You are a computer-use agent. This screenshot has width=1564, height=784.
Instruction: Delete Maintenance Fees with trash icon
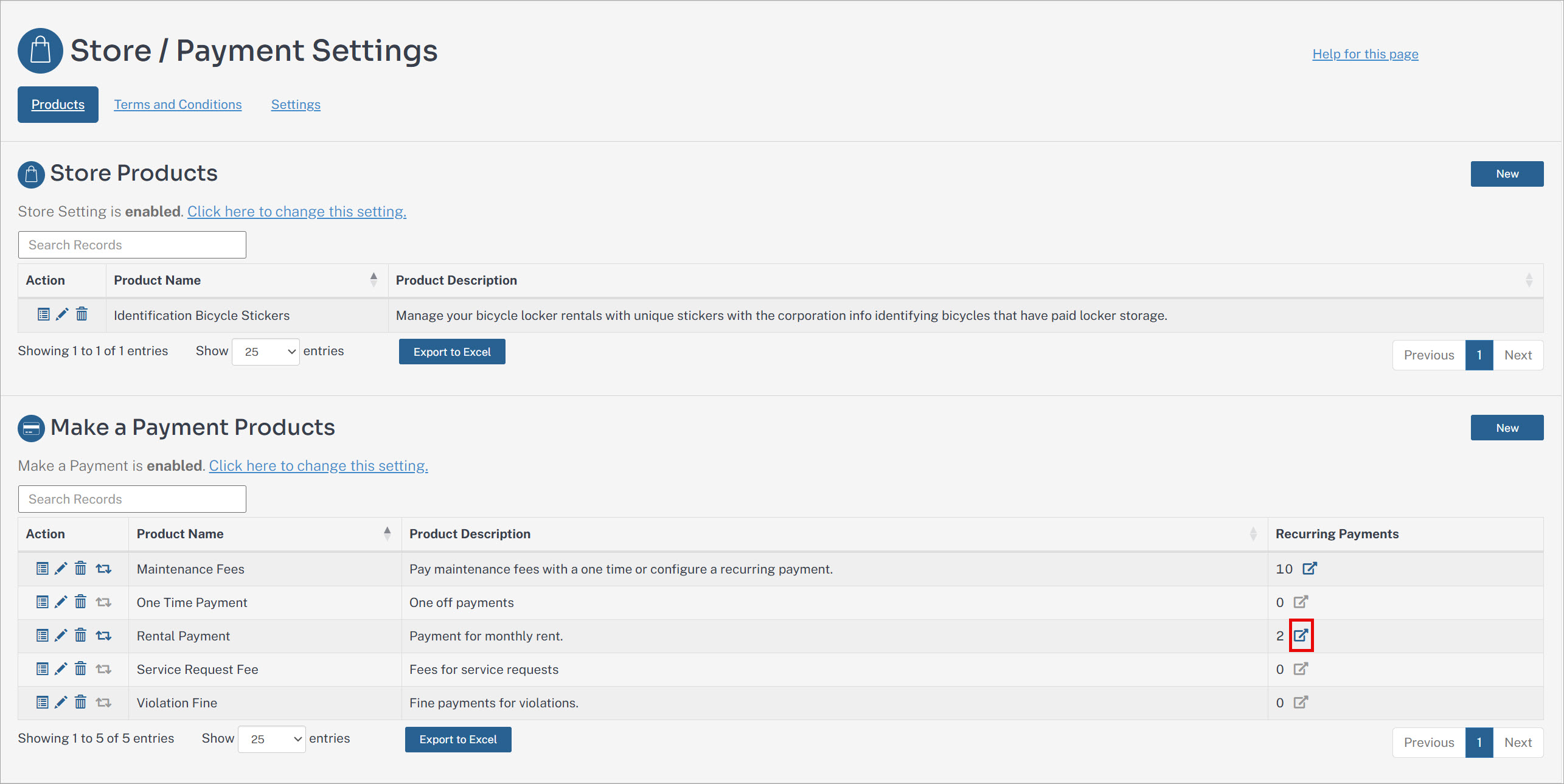click(x=80, y=569)
